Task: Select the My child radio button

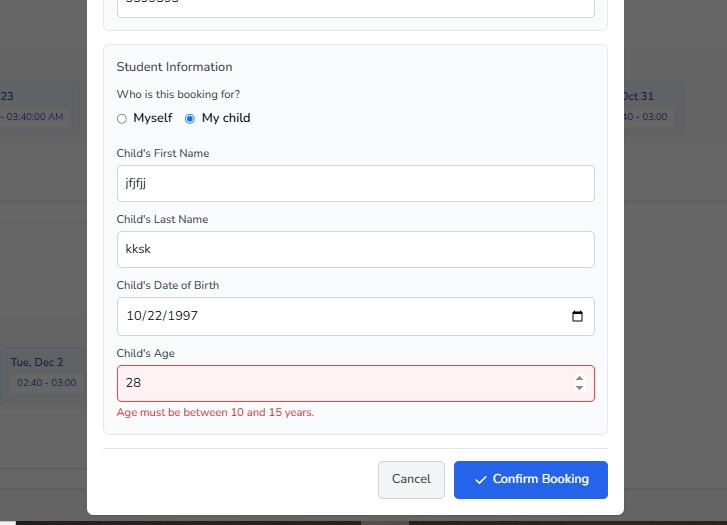Action: [190, 118]
